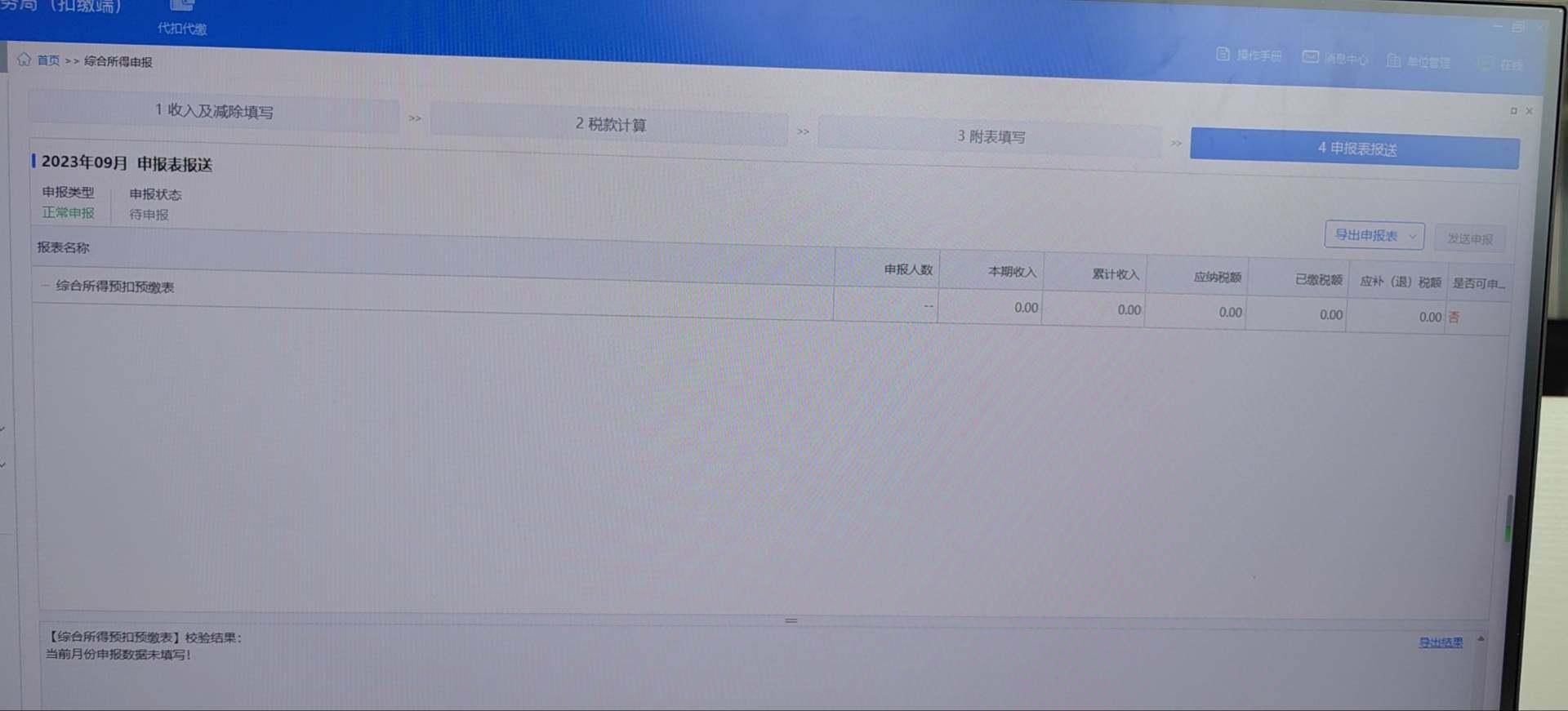Click the 综合所得申报 breadcrumb text
Screen dimensions: 1568x711
pos(118,61)
